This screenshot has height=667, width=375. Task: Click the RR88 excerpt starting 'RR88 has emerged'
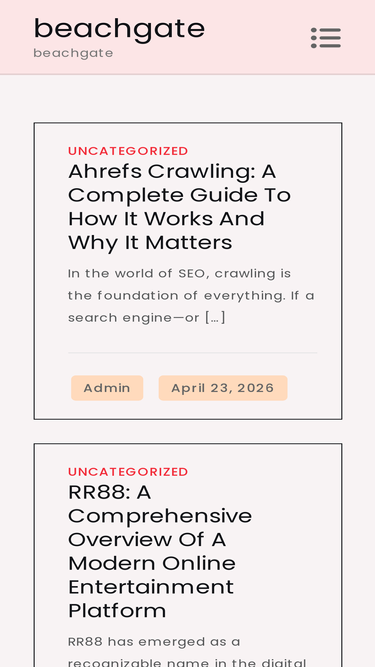pos(187,651)
